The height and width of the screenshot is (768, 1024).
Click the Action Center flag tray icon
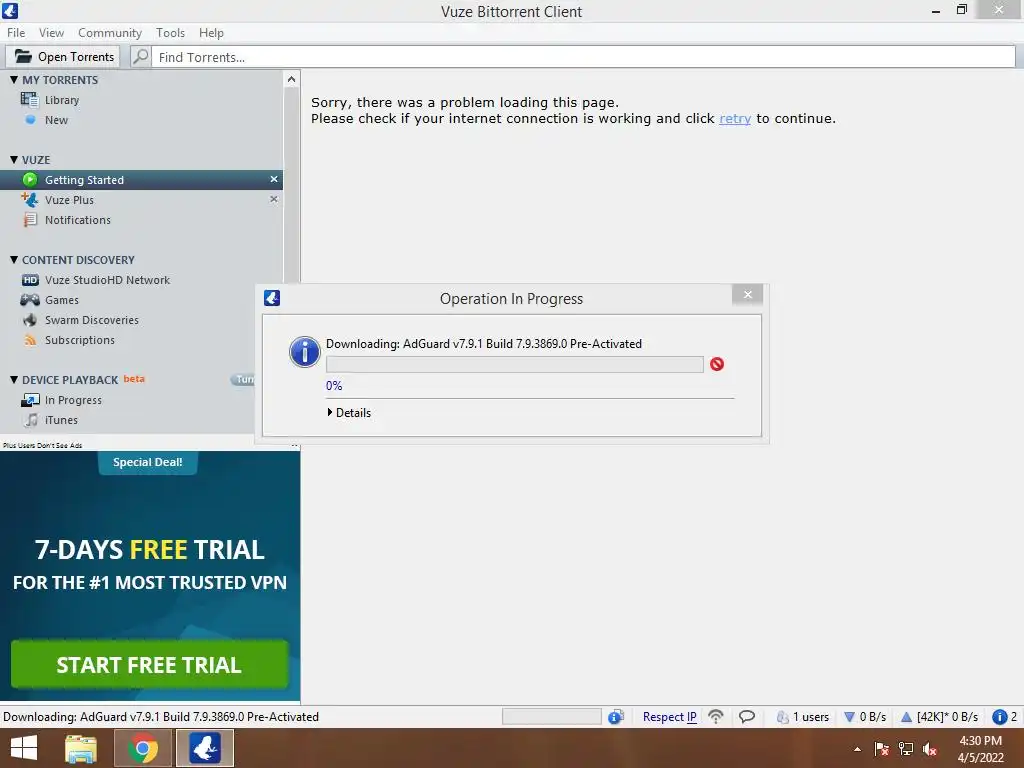pyautogui.click(x=882, y=749)
